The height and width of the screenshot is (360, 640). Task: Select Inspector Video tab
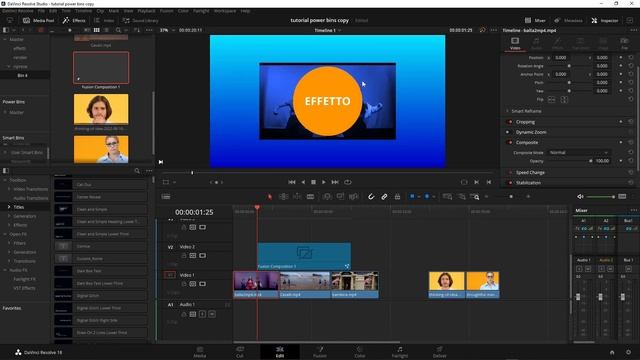point(515,44)
